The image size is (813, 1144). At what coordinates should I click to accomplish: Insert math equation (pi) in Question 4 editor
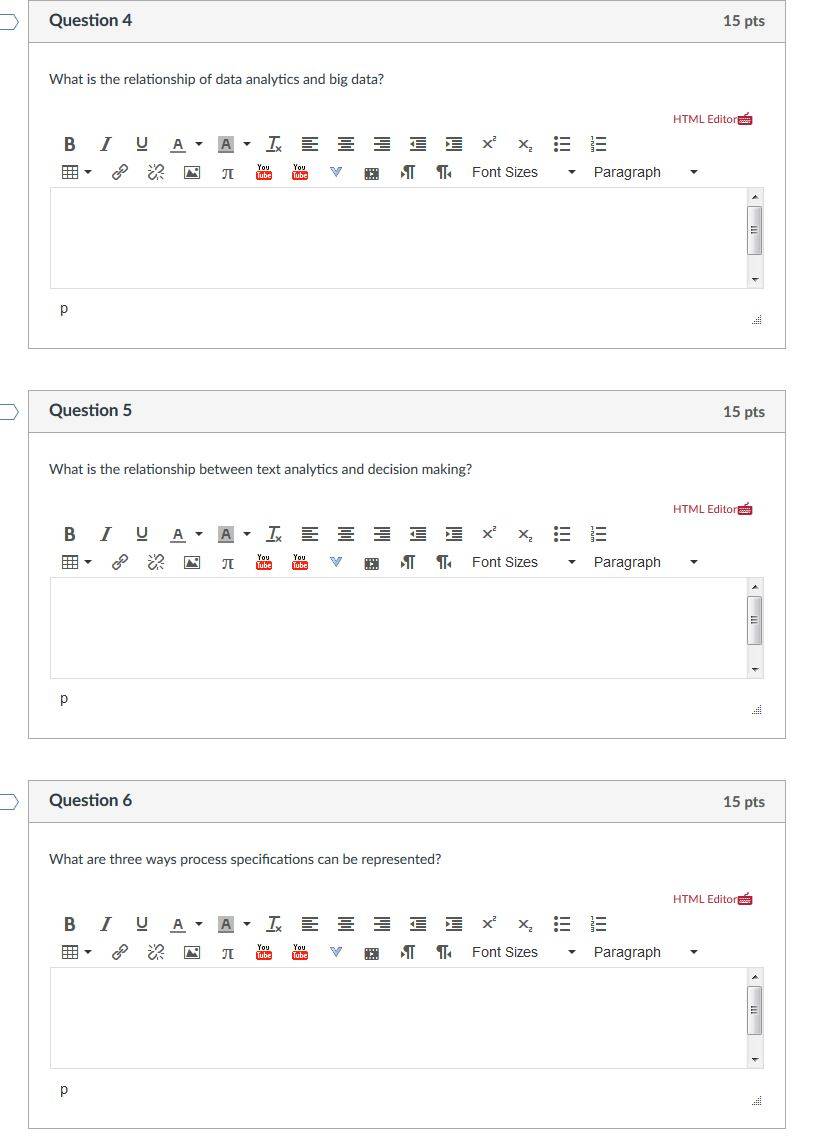(x=228, y=173)
